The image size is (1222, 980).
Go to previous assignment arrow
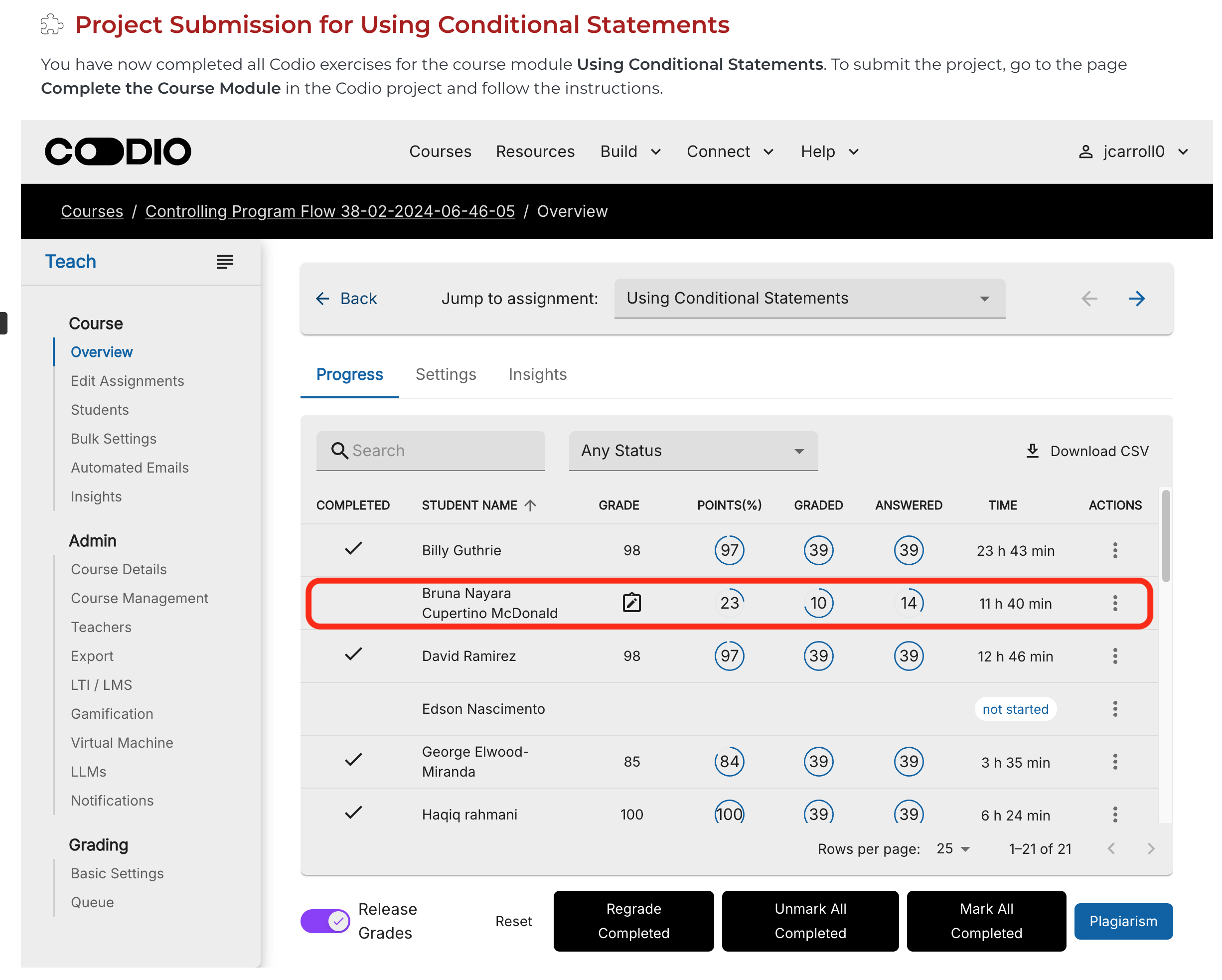1089,298
